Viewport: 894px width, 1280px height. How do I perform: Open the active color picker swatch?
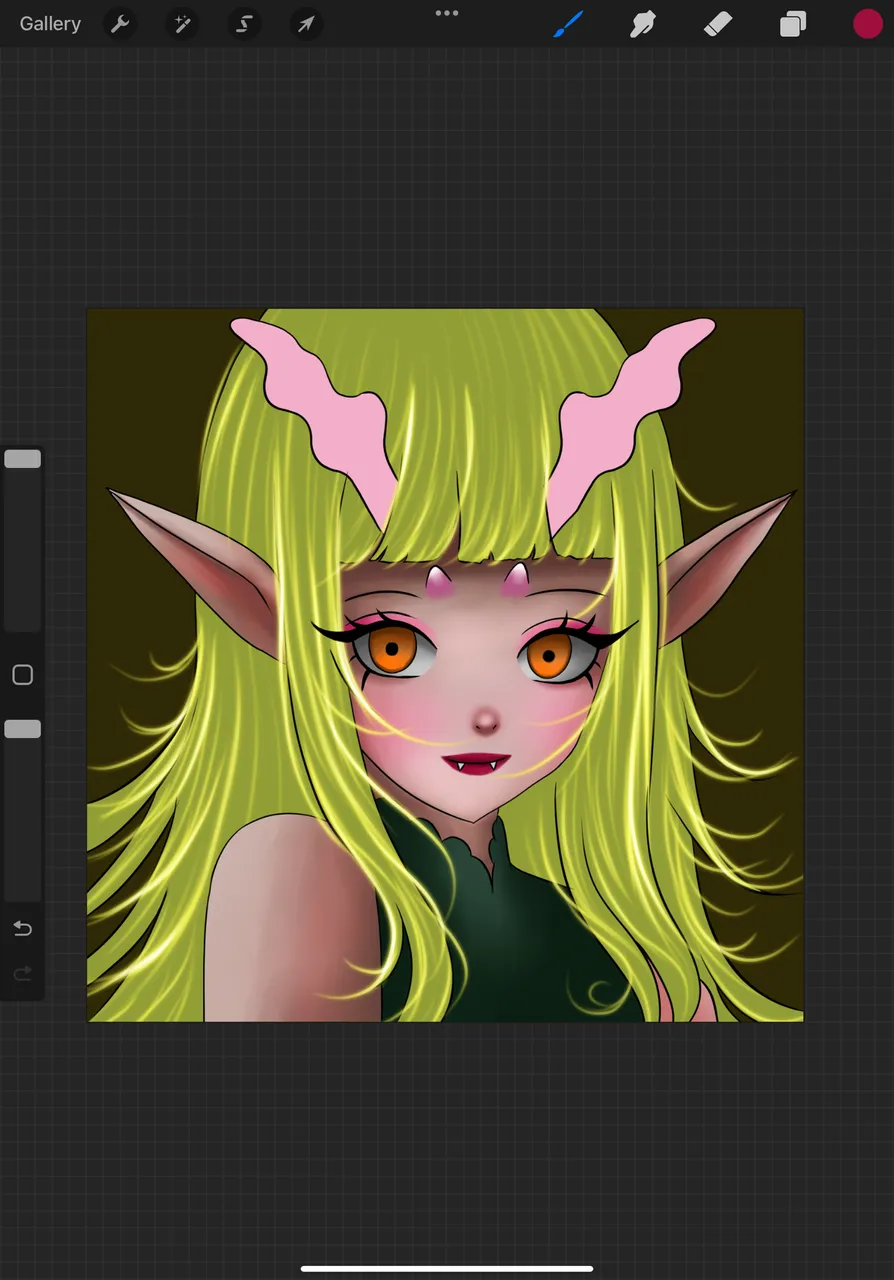pyautogui.click(x=868, y=24)
